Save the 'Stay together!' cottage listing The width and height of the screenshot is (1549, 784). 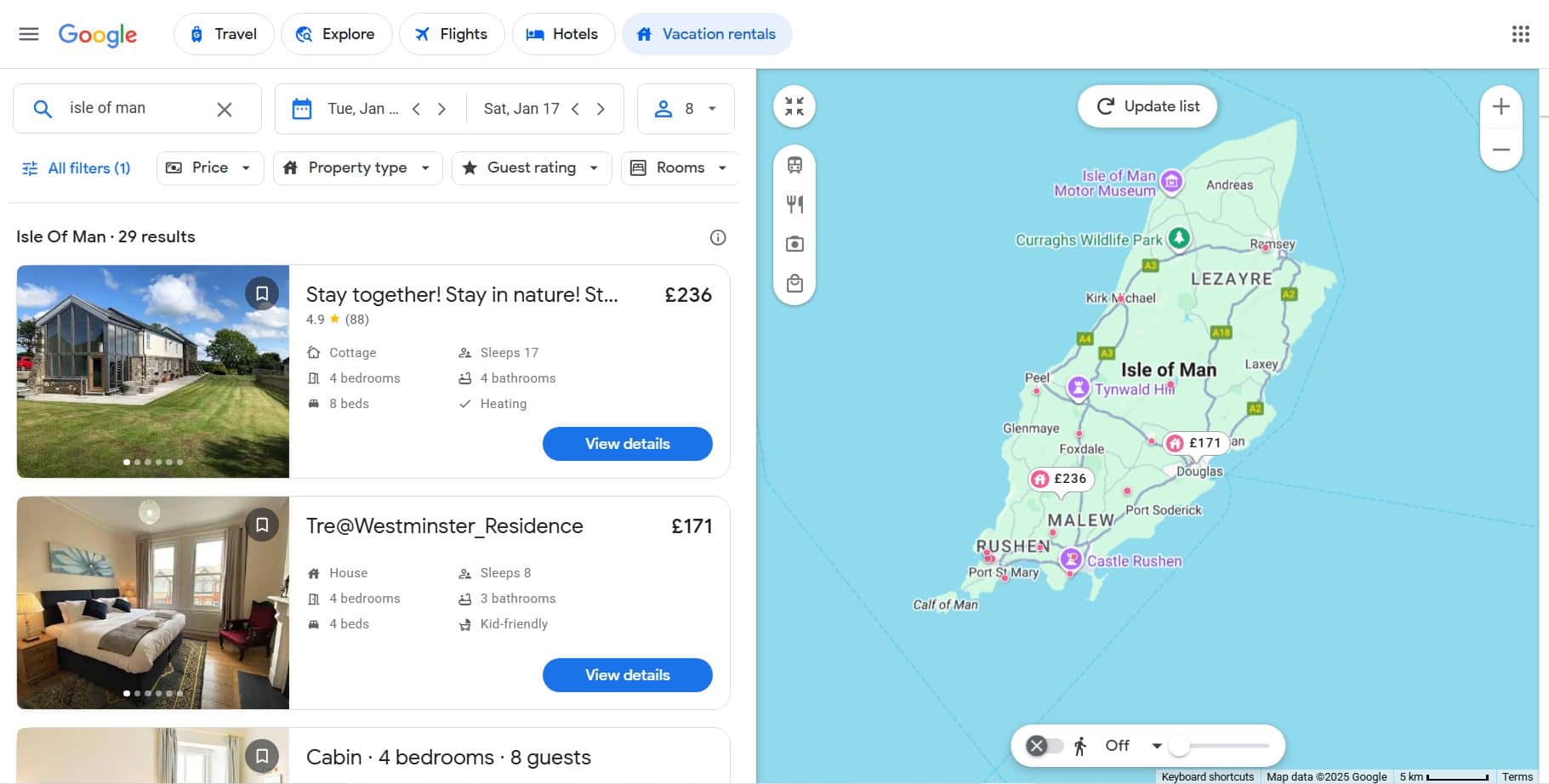262,293
